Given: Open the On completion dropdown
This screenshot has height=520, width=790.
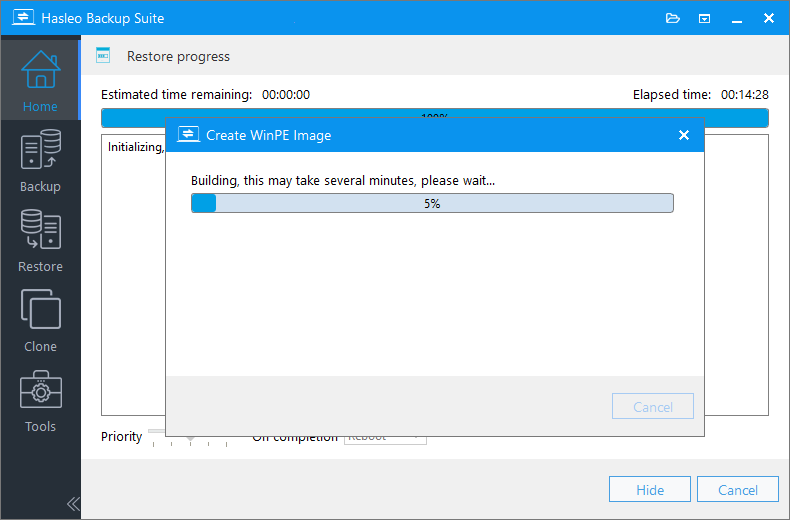Looking at the screenshot, I should point(385,439).
